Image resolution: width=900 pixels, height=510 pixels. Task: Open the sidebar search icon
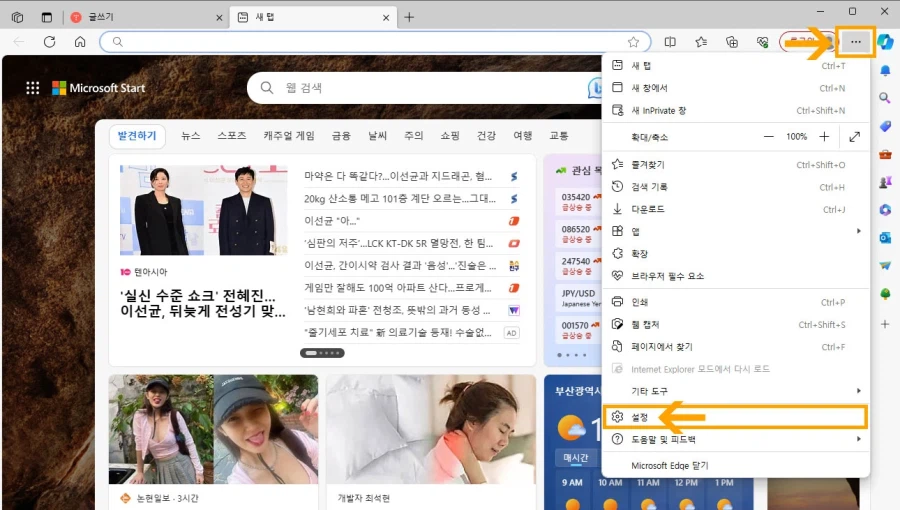pos(885,98)
